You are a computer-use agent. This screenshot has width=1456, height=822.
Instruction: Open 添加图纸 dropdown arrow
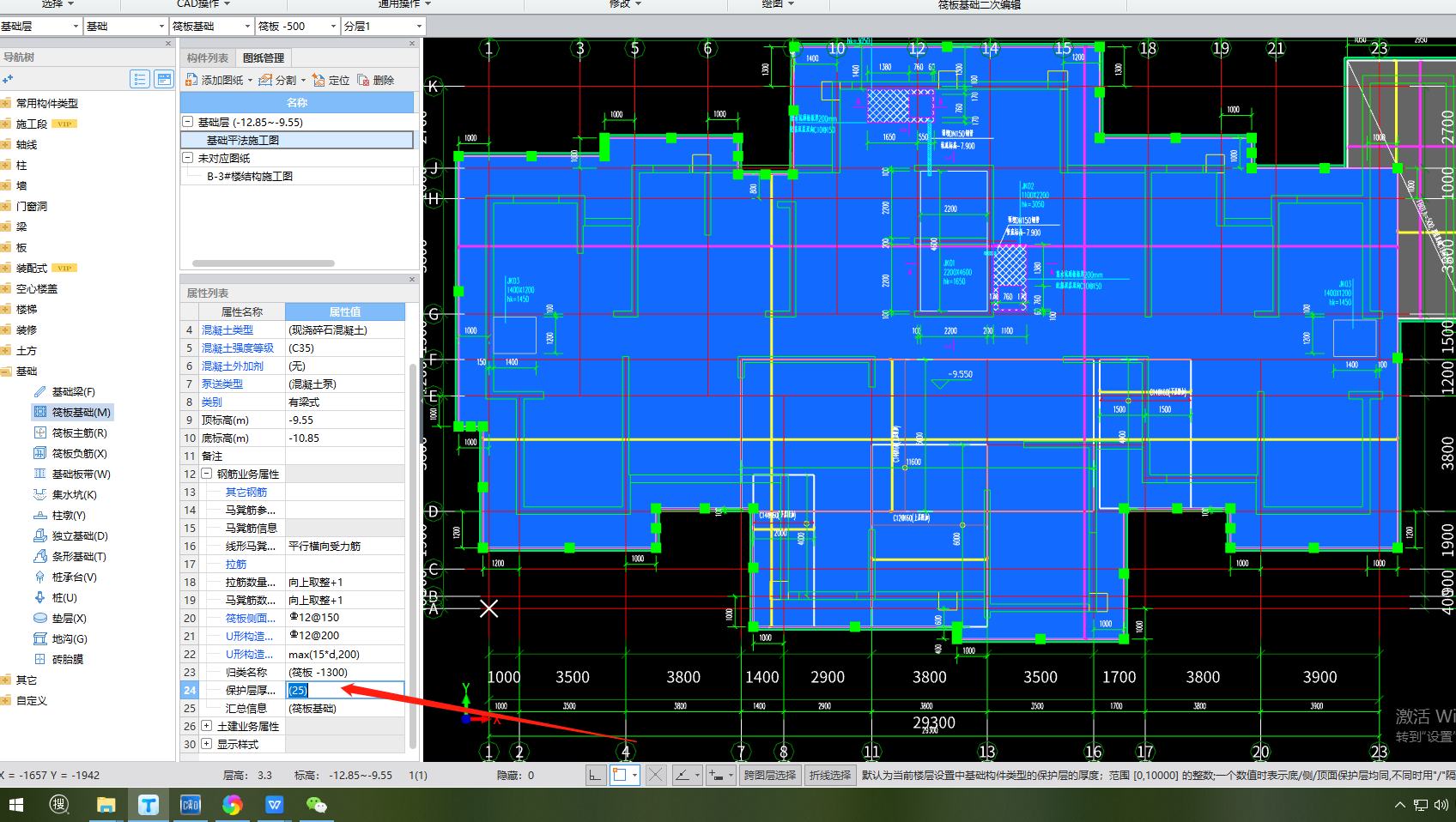250,81
